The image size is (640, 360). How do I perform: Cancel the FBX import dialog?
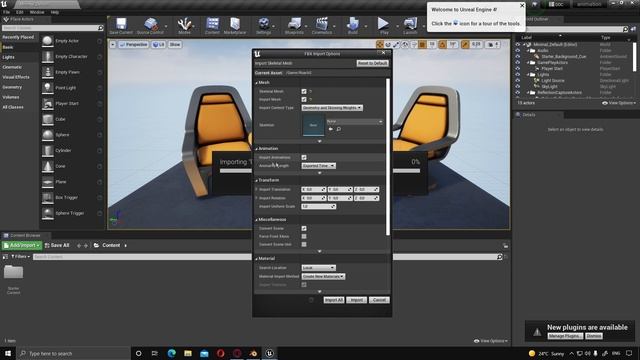point(379,300)
